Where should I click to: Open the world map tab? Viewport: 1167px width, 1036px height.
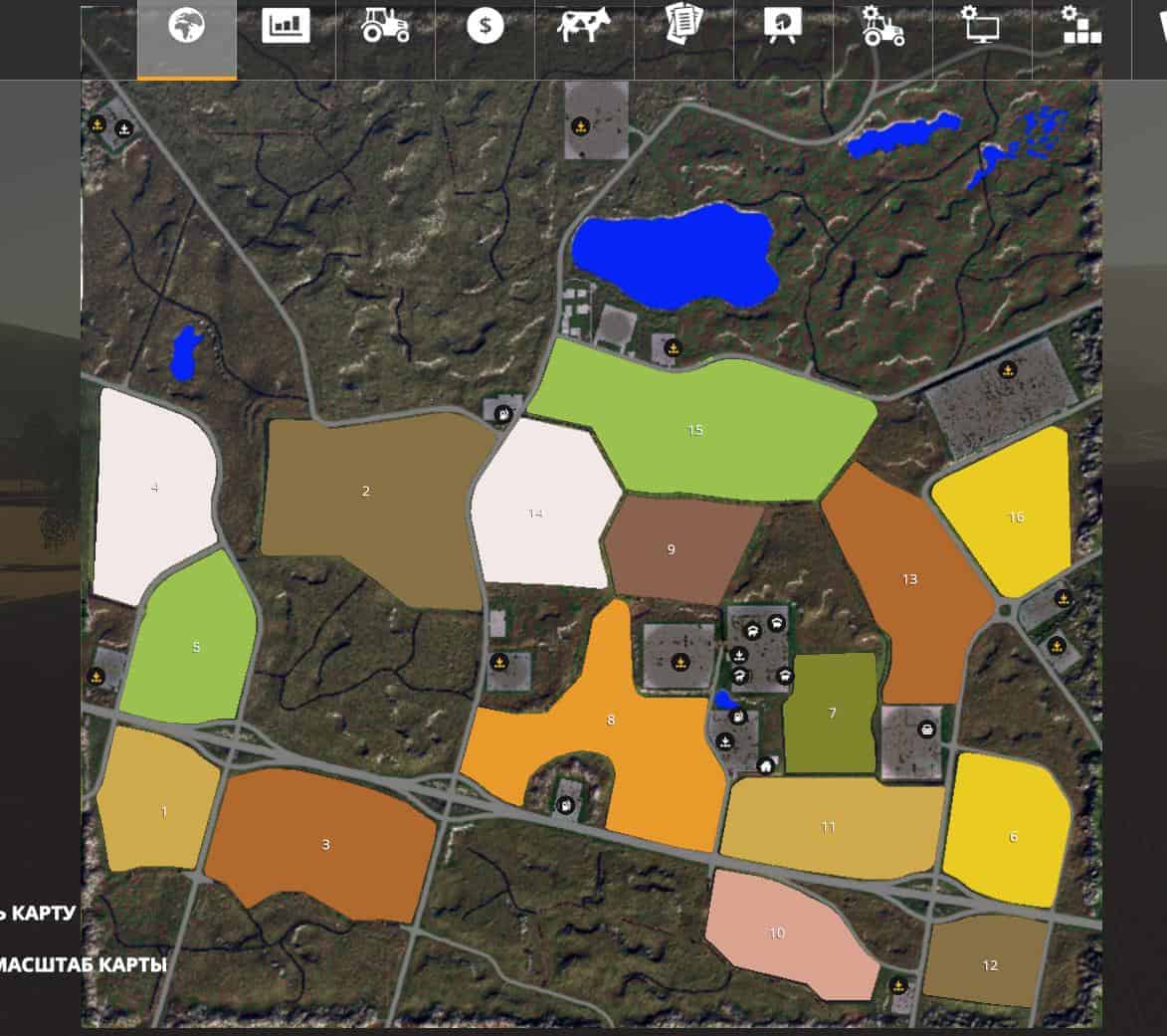click(x=186, y=28)
